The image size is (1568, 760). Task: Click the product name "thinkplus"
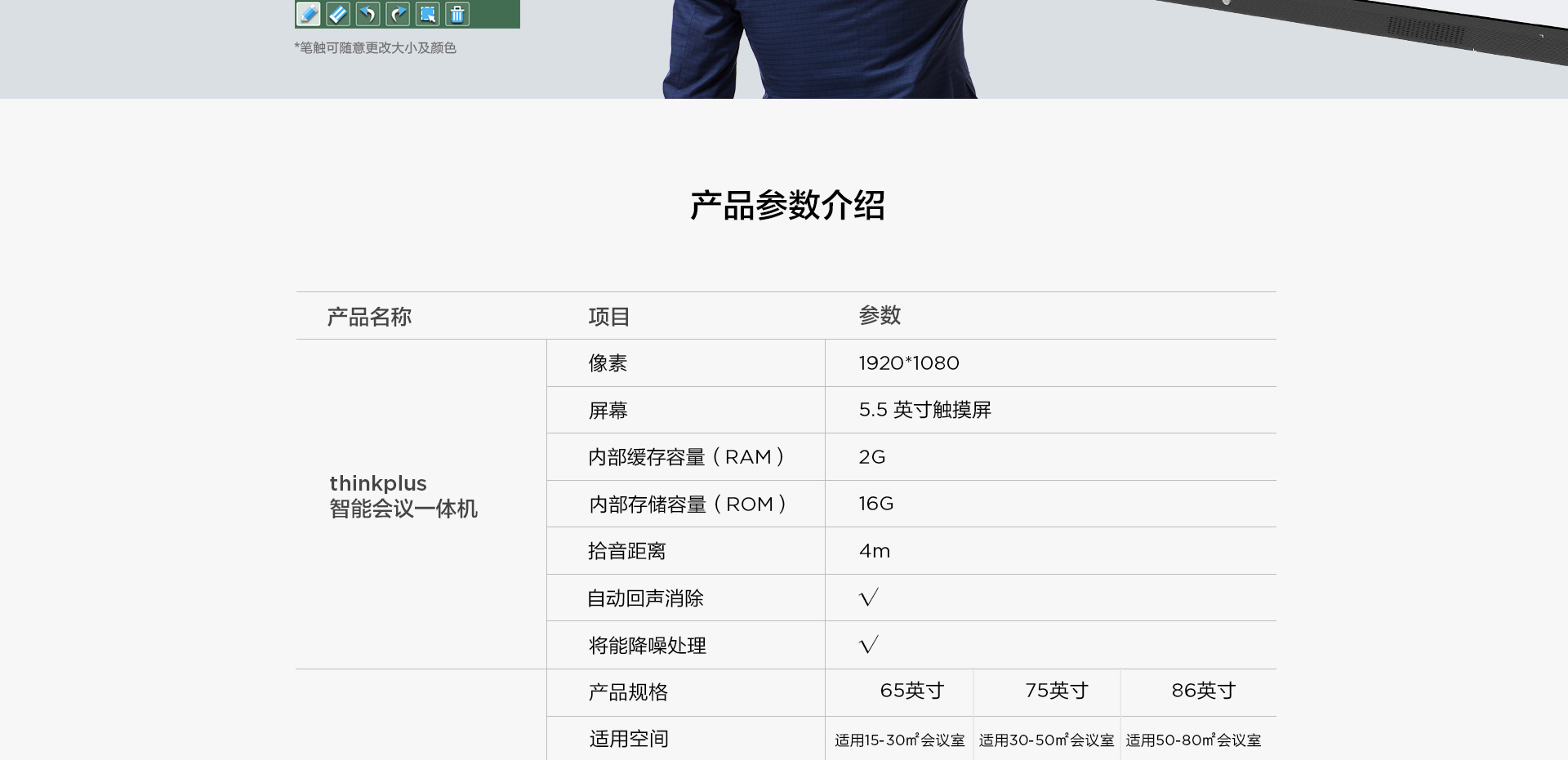(378, 483)
